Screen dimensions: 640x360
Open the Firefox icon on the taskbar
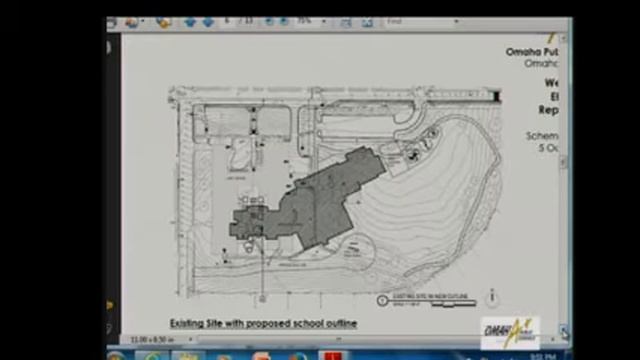[x=298, y=356]
